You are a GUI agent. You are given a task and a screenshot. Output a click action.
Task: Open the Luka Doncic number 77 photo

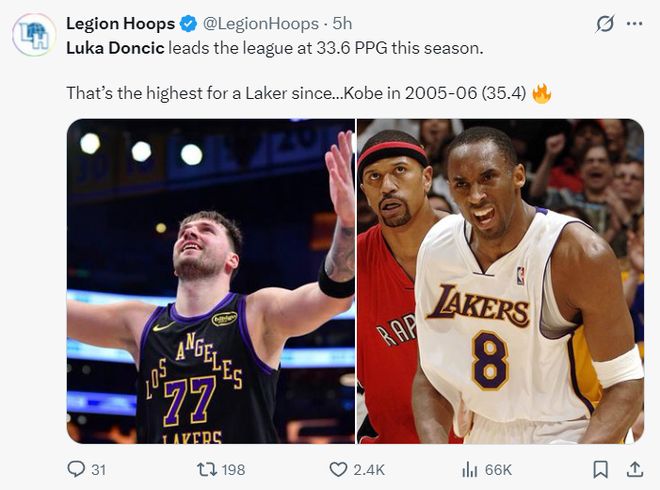pos(211,281)
